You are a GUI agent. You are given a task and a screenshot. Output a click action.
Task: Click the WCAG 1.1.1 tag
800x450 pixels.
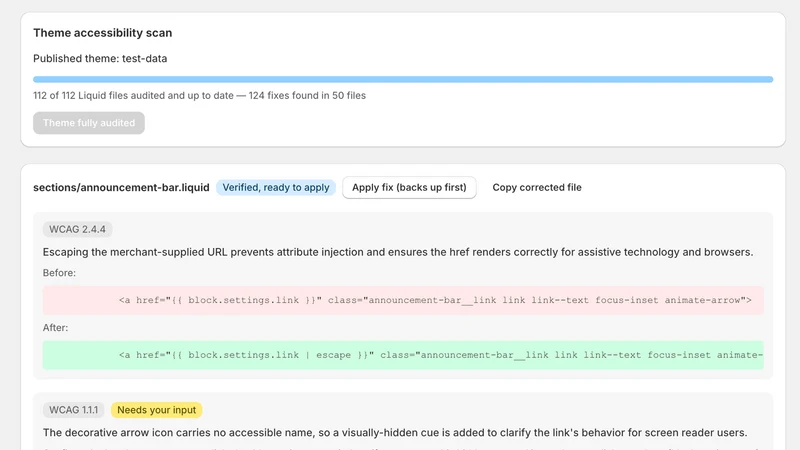tap(73, 410)
